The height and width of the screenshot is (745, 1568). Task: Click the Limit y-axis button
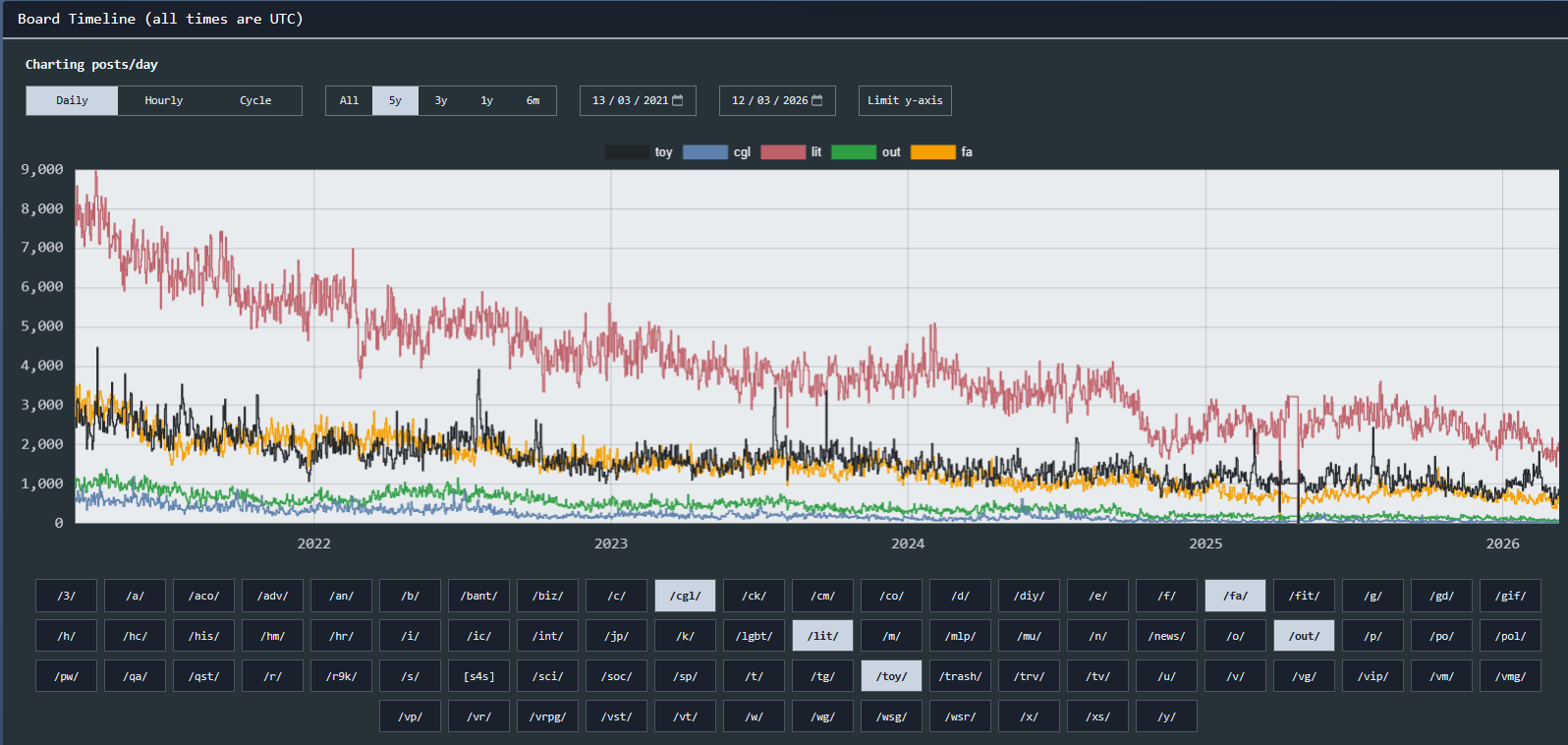[904, 100]
